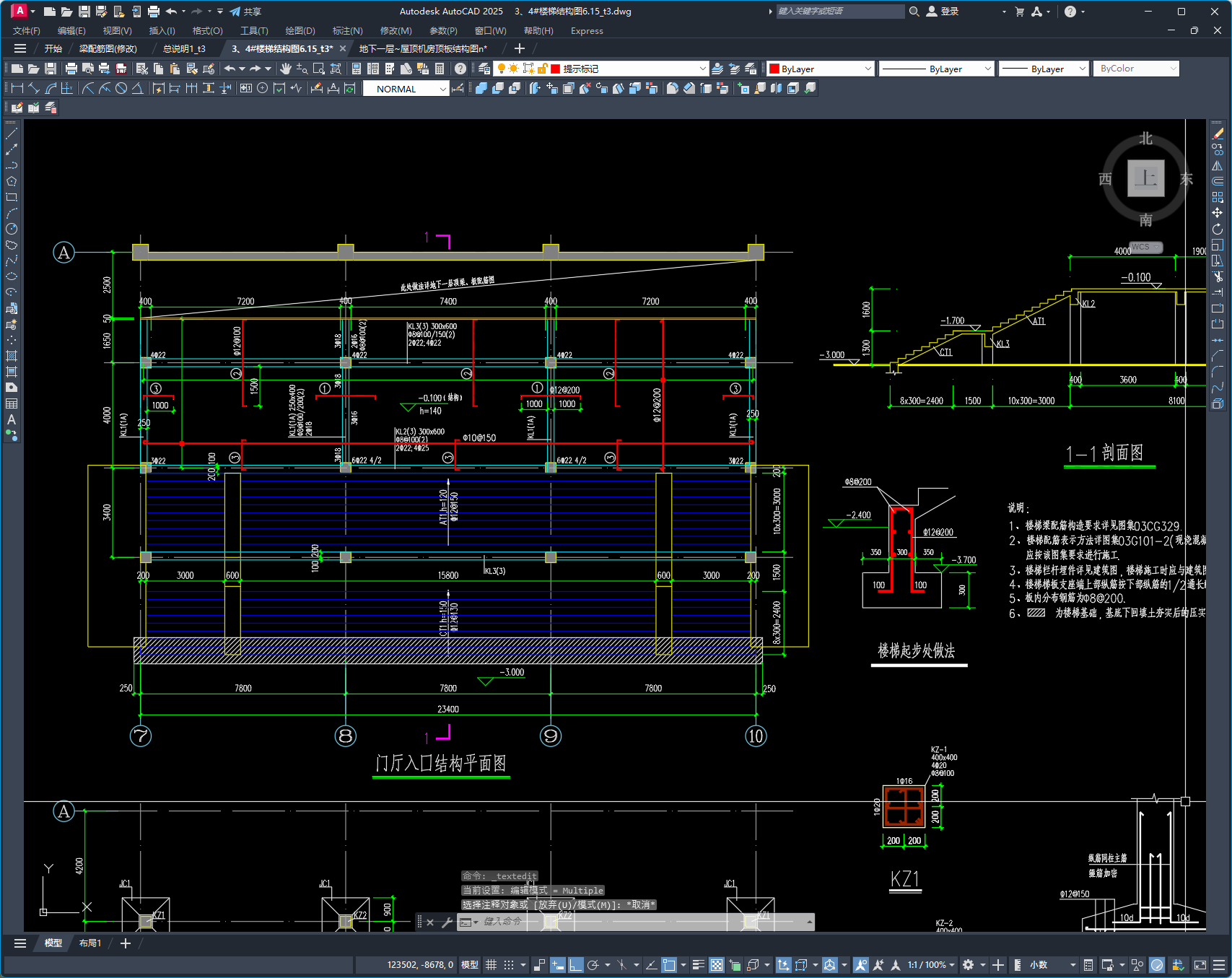Click the command line input field
1232x978 pixels.
tap(642, 922)
